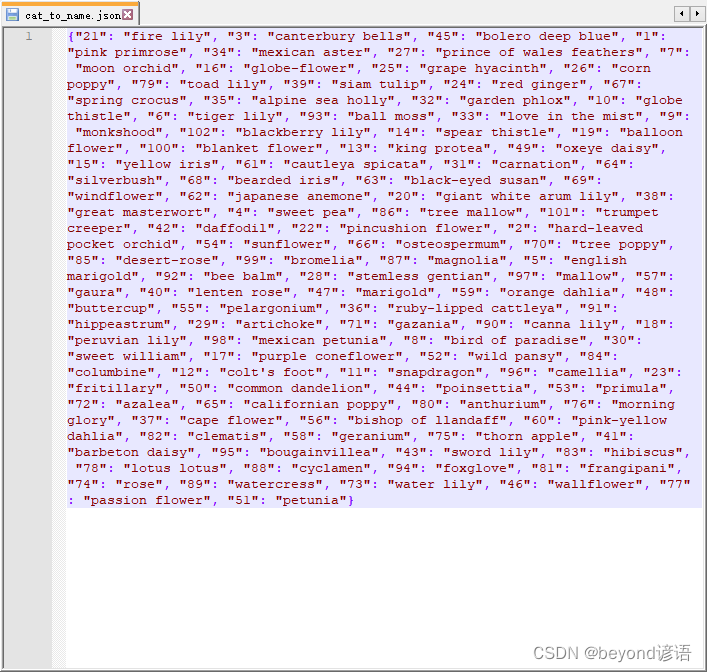
Task: Click the text "desert-rose"
Action: coord(167,261)
